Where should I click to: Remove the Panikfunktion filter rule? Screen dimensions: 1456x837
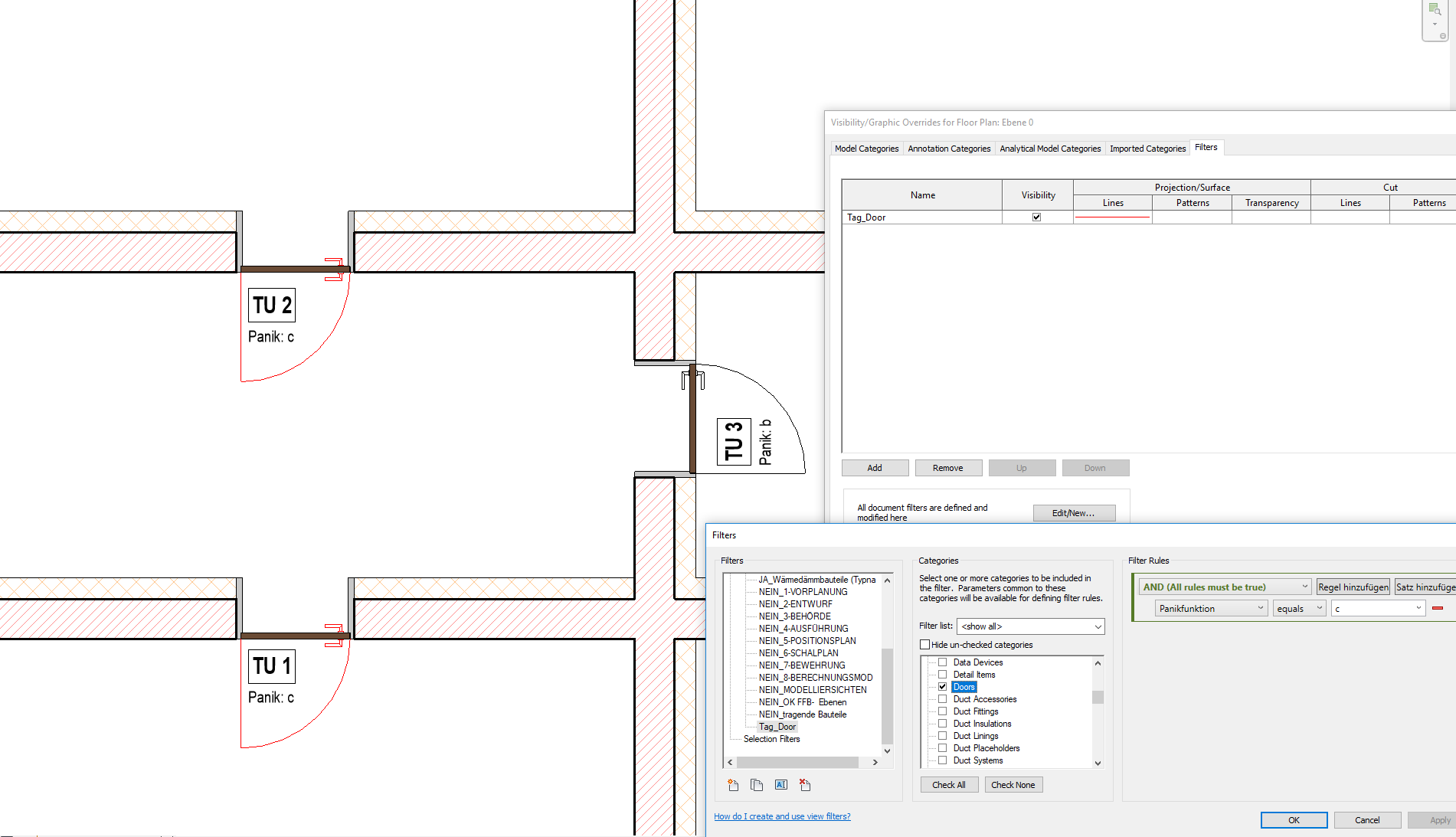pyautogui.click(x=1438, y=607)
